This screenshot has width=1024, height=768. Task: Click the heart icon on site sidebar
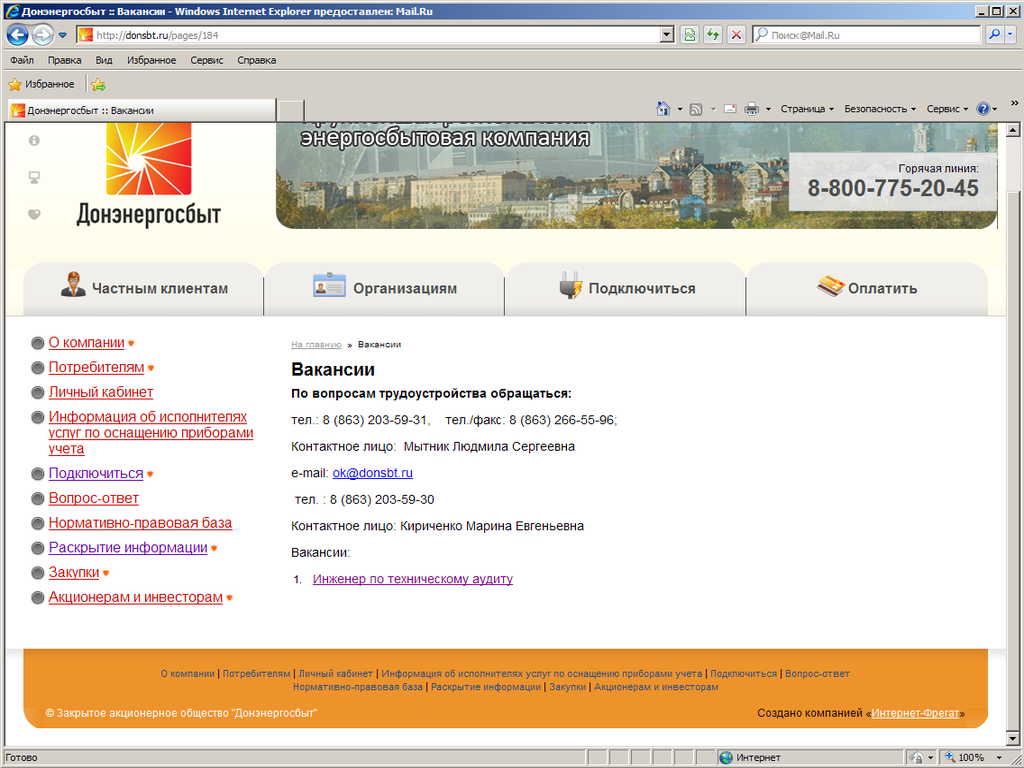pos(35,214)
